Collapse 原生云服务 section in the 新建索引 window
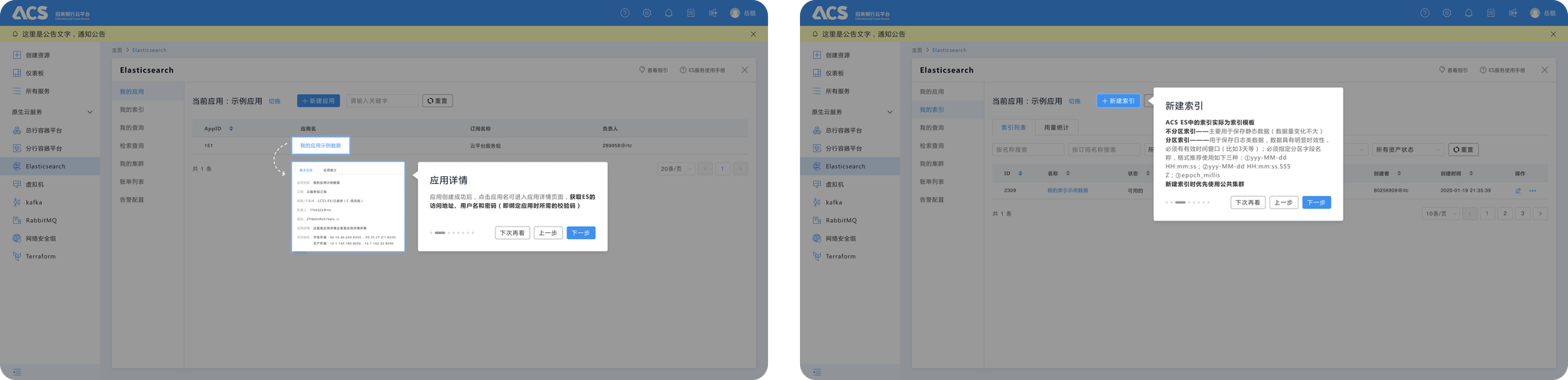The width and height of the screenshot is (1568, 380). [890, 112]
